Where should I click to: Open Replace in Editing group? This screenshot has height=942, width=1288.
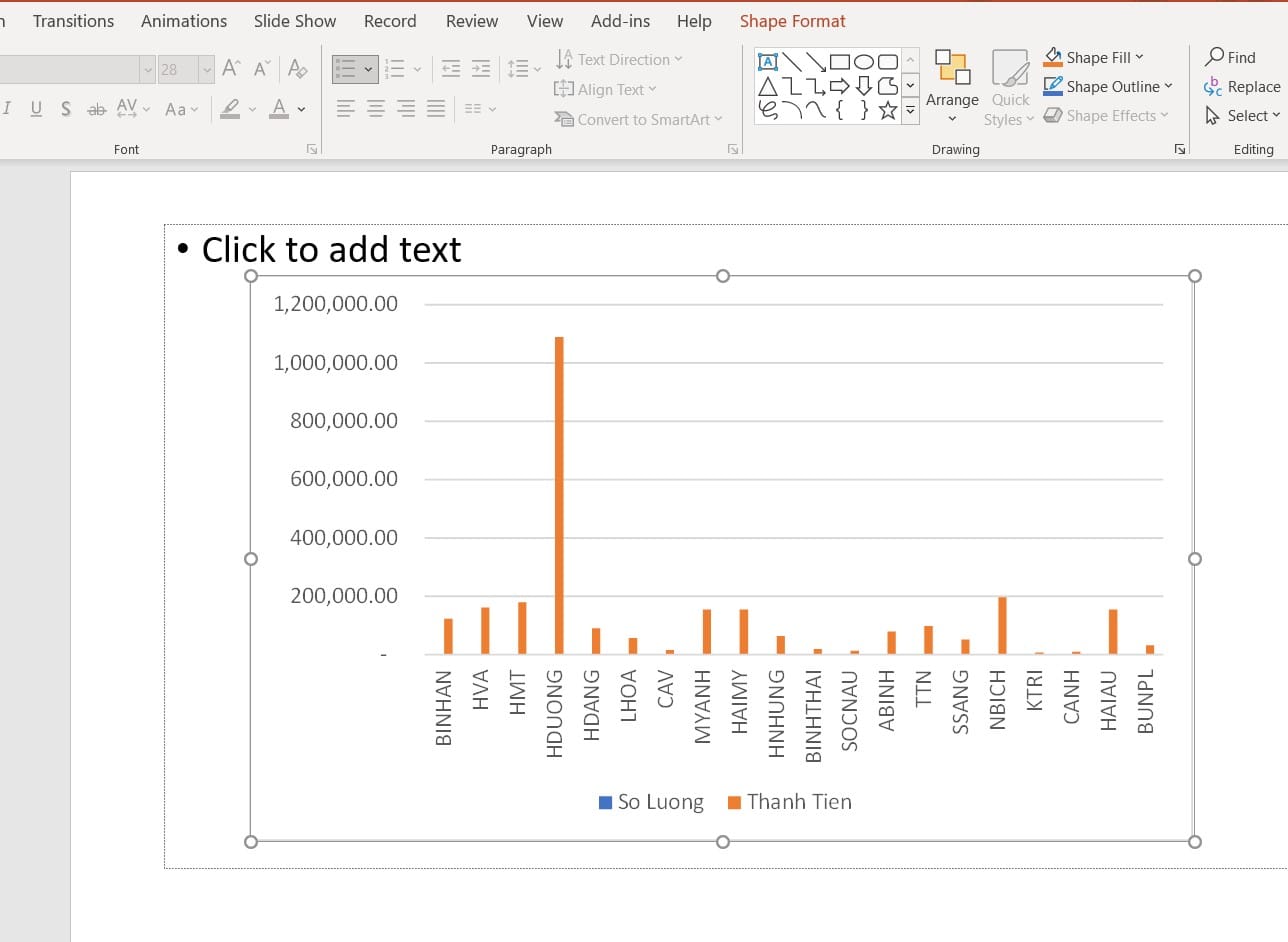(x=1243, y=87)
